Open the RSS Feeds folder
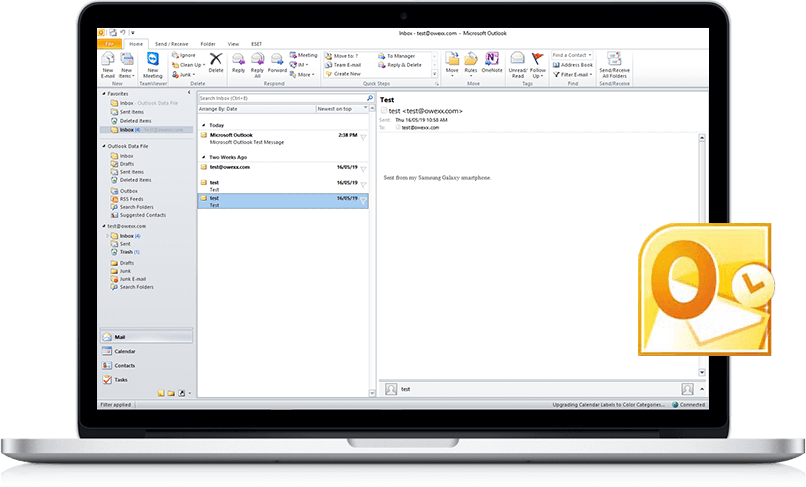The height and width of the screenshot is (487, 806). pos(127,199)
